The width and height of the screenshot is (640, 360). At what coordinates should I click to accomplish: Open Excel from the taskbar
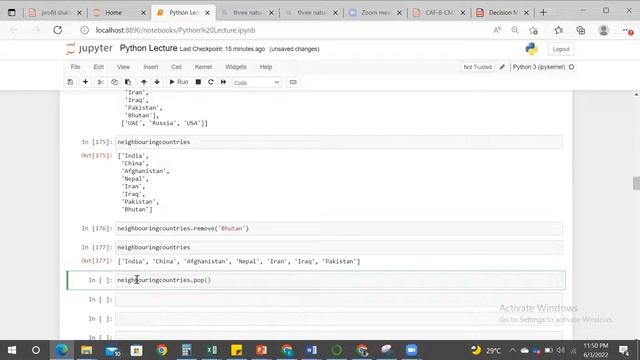pos(211,350)
